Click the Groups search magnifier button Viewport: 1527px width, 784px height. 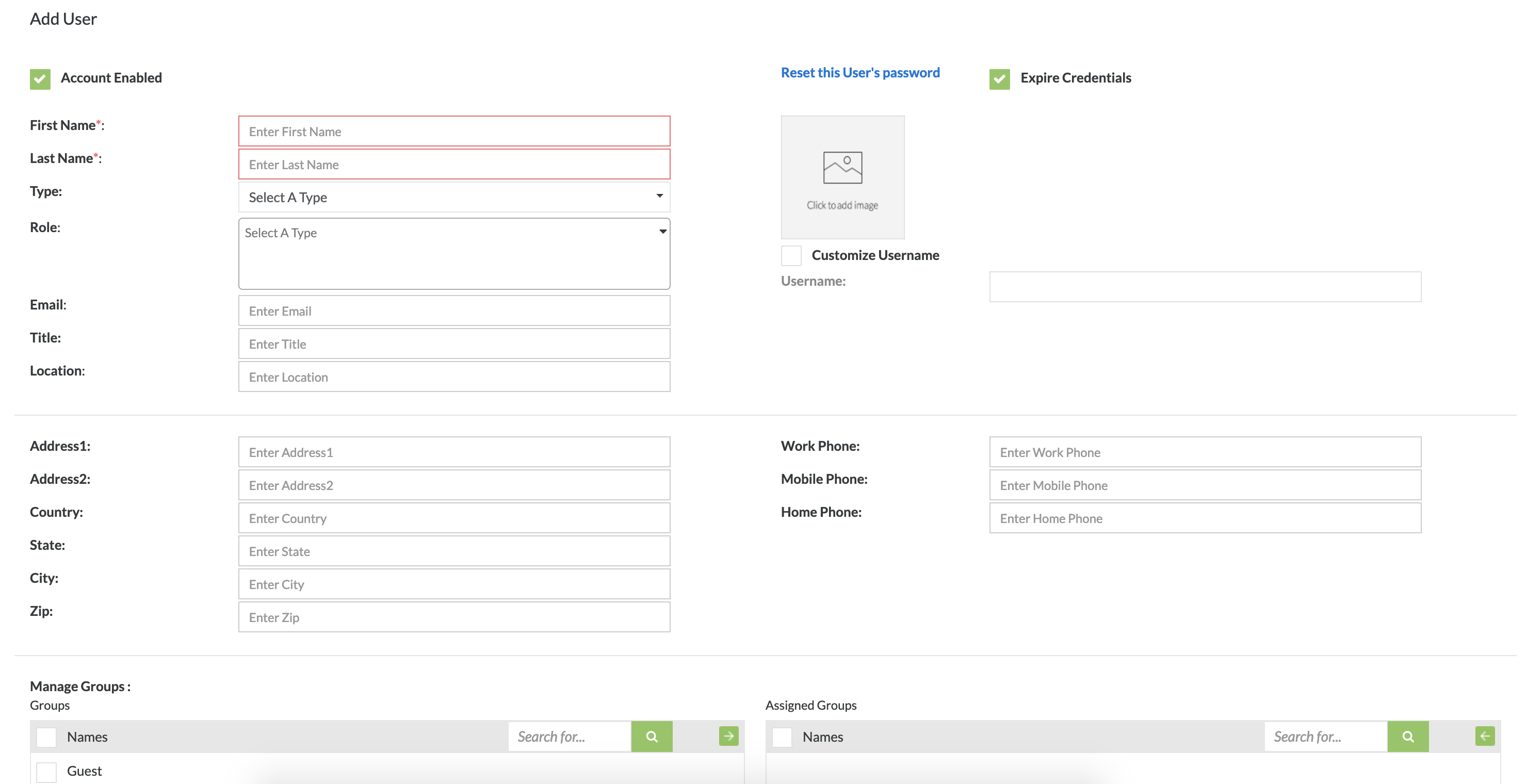tap(652, 737)
